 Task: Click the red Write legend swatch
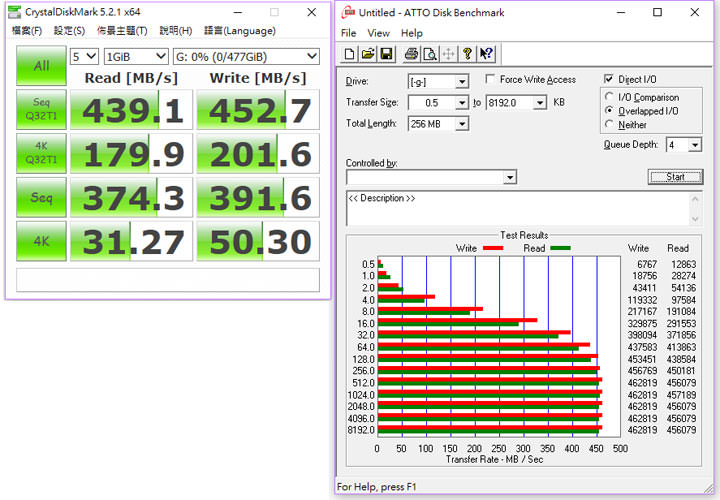(493, 248)
